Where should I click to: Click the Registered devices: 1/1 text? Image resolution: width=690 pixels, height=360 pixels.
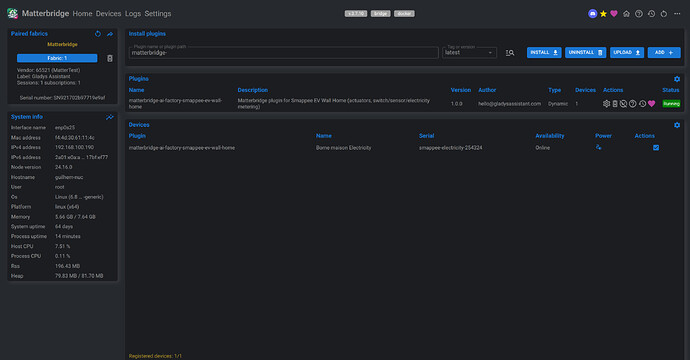[155, 356]
